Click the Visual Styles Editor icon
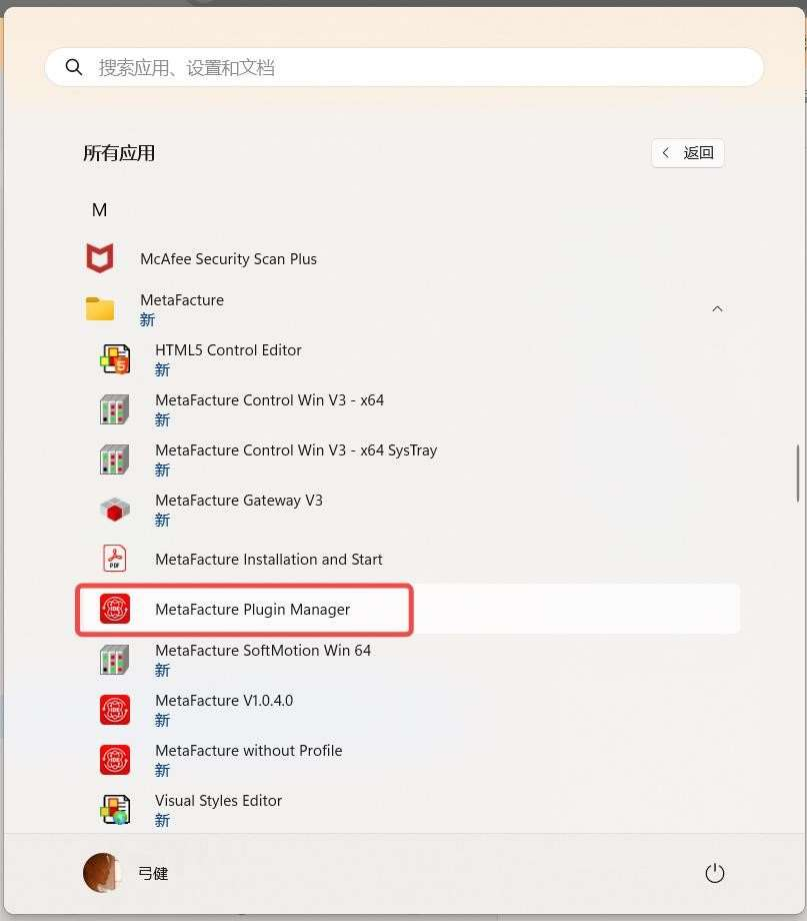This screenshot has width=807, height=921. click(x=115, y=809)
